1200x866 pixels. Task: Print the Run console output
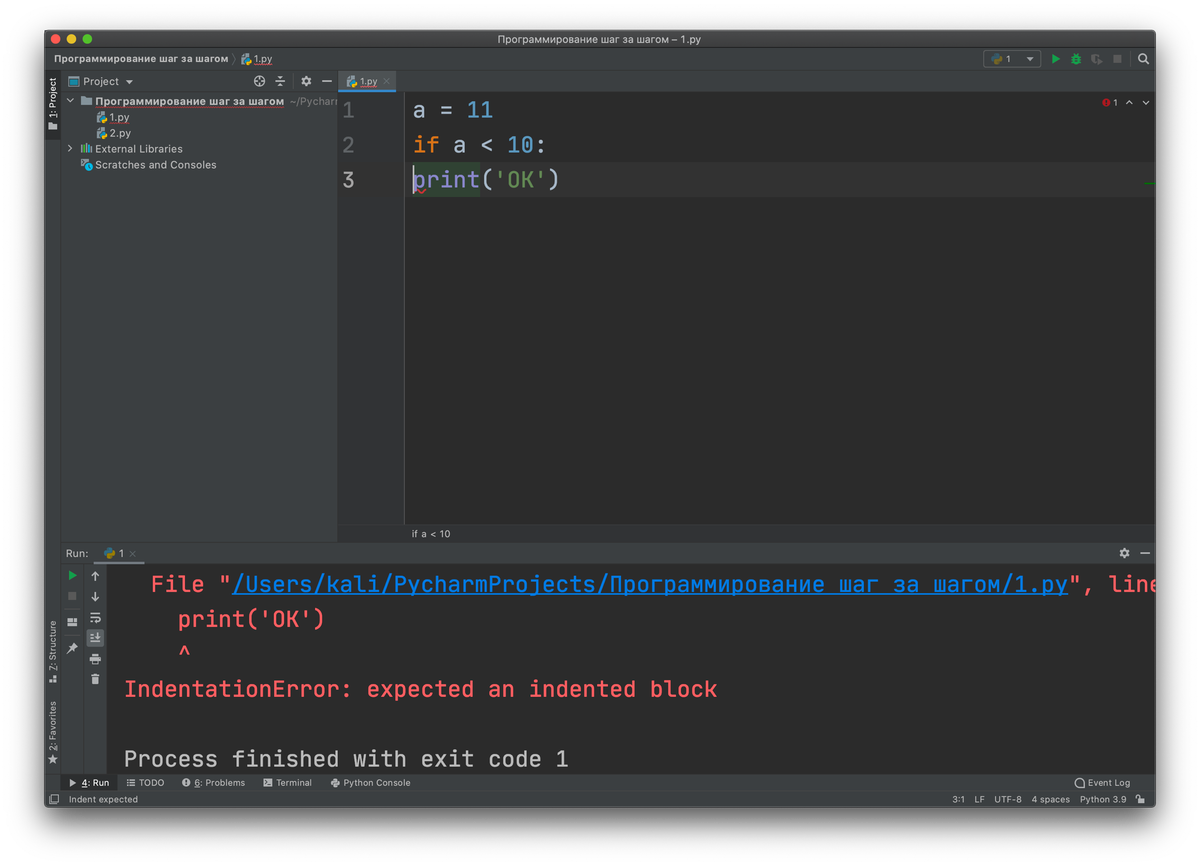pyautogui.click(x=95, y=658)
